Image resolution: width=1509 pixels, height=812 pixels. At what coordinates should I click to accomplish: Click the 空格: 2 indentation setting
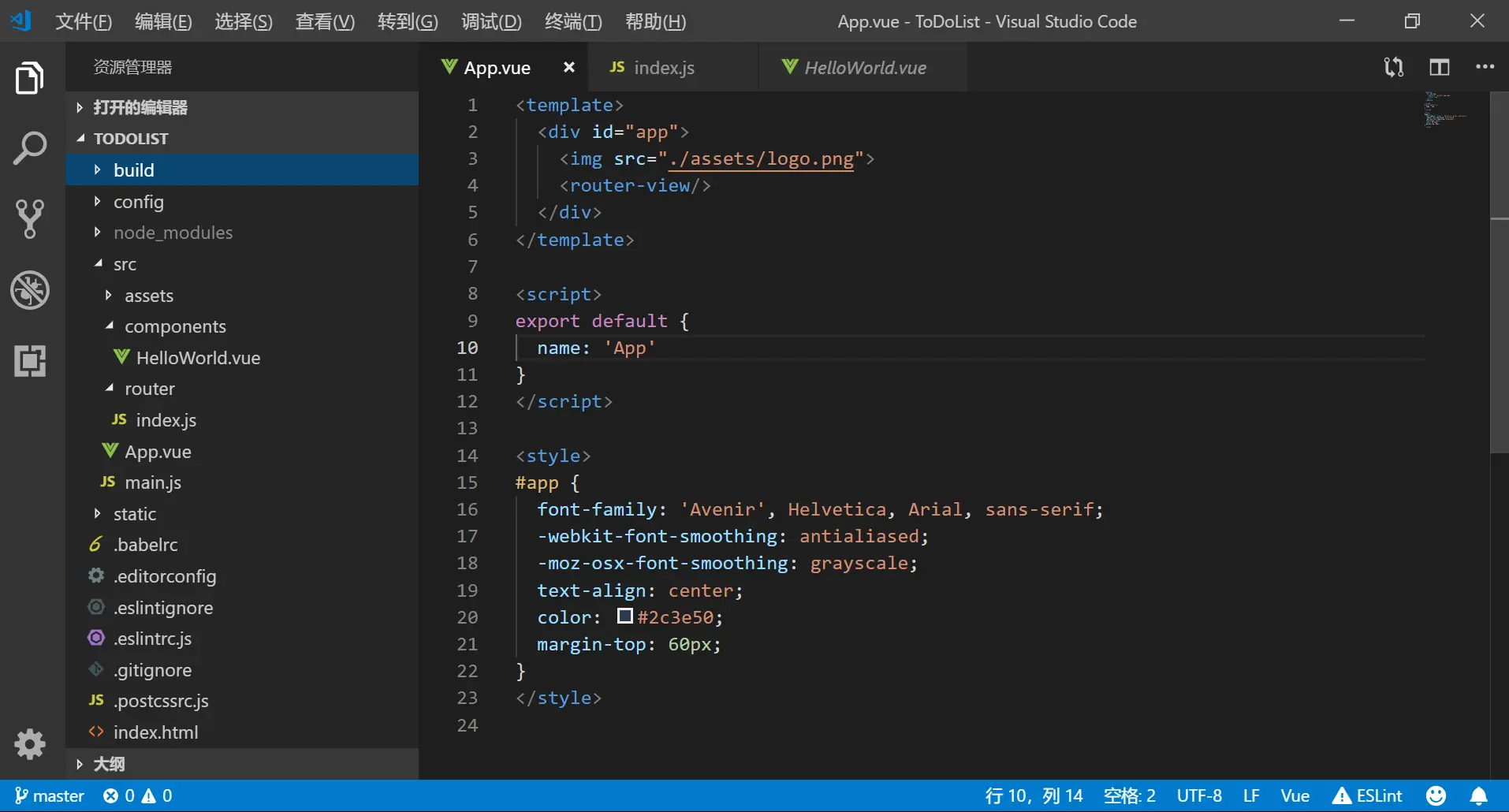pyautogui.click(x=1129, y=796)
